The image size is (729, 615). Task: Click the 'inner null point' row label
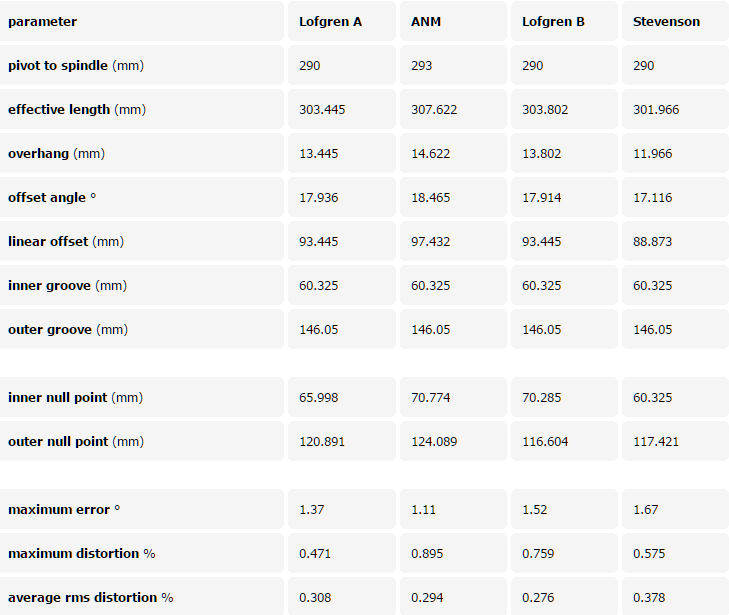click(x=74, y=398)
